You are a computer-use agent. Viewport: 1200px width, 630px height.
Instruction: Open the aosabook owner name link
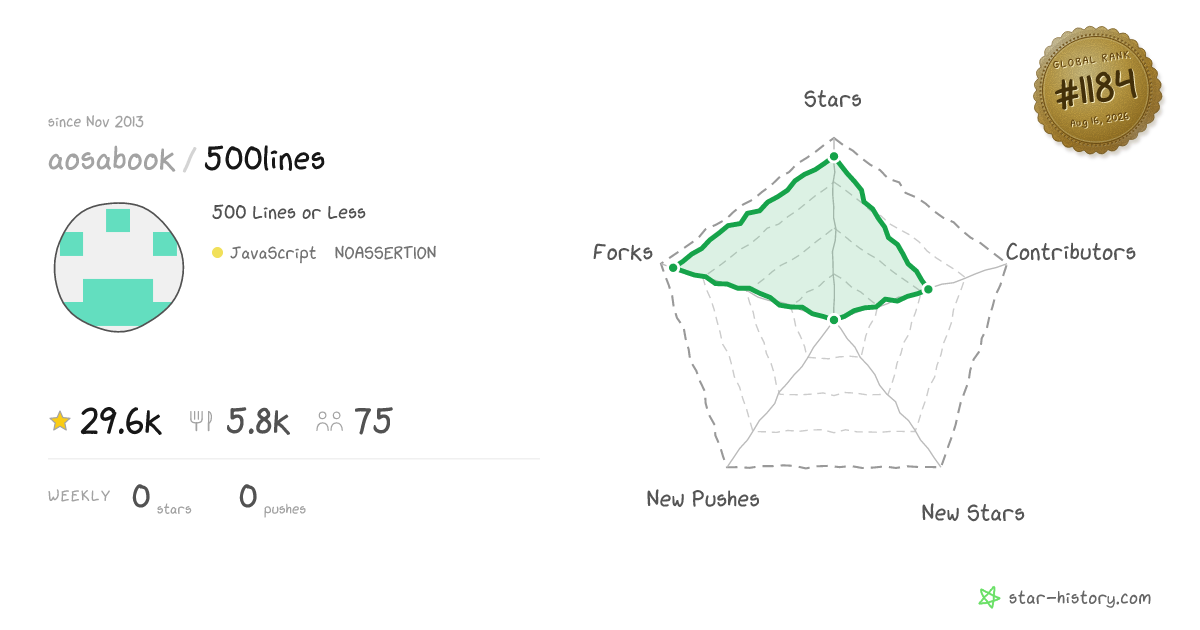pos(112,159)
